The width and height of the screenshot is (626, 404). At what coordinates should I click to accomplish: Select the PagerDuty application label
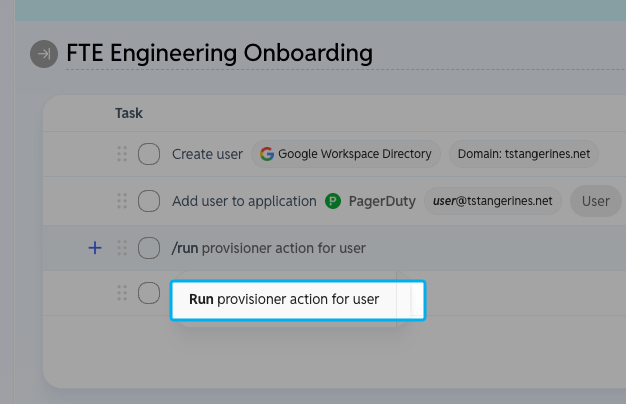point(382,201)
